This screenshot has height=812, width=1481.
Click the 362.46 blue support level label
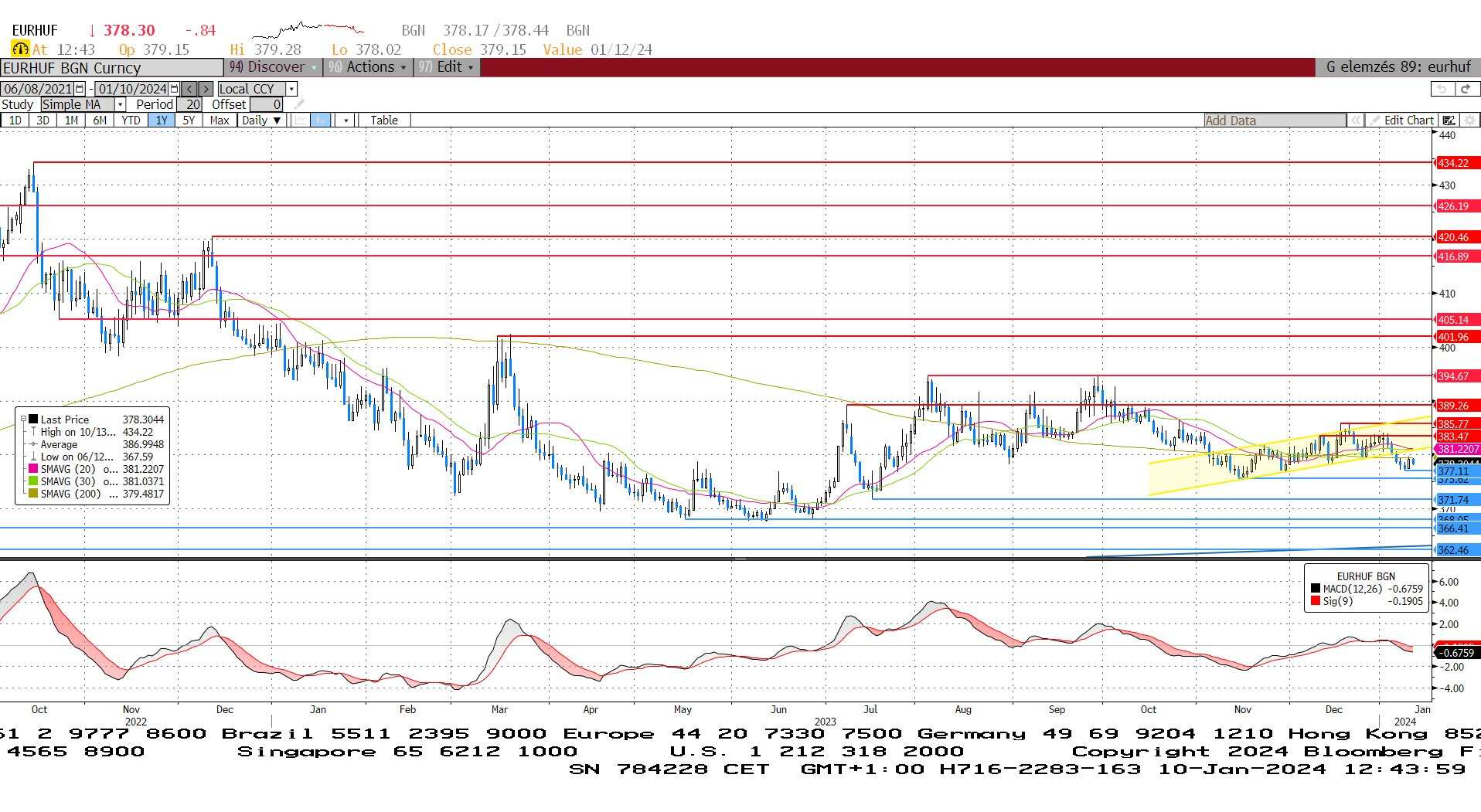pos(1457,550)
